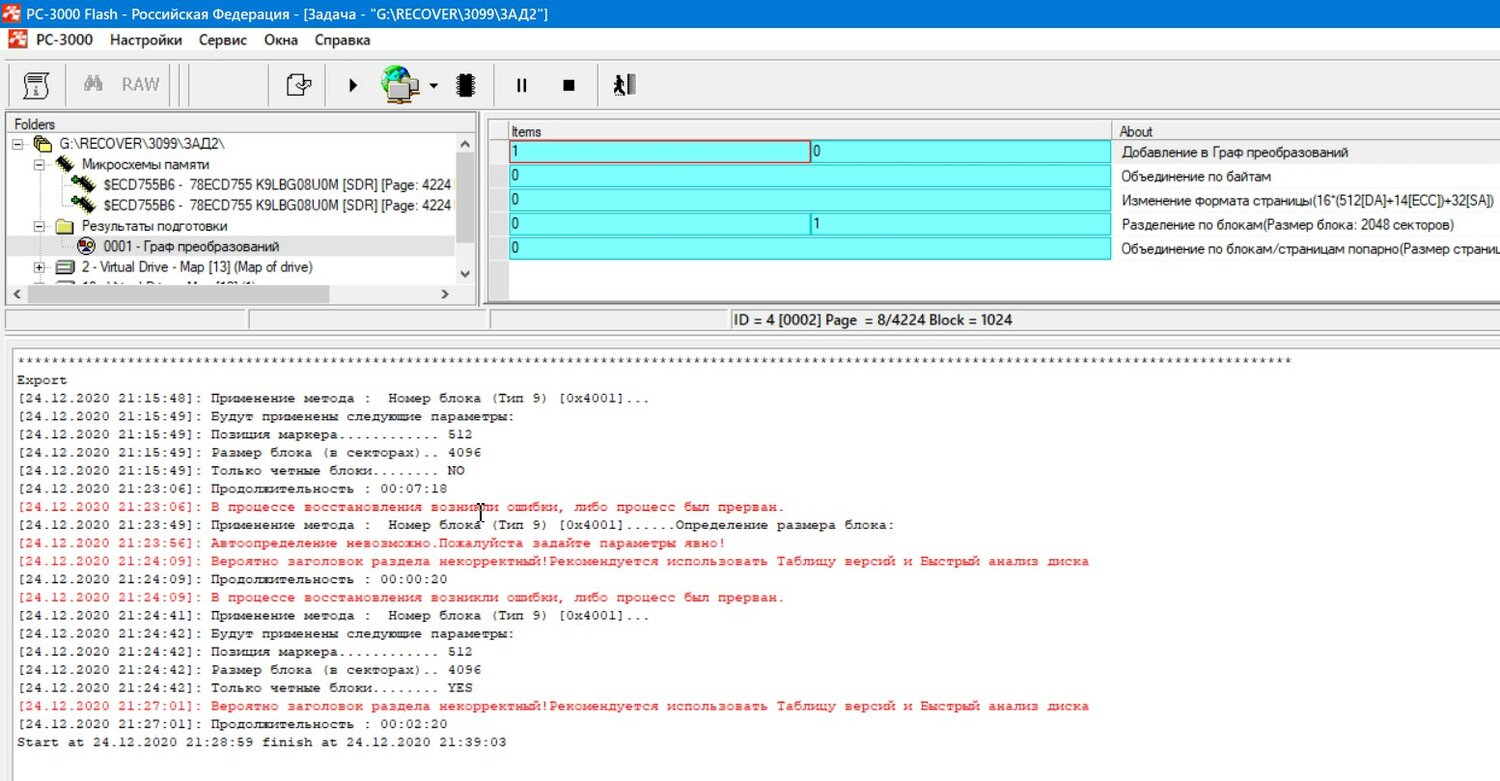1500x781 pixels.
Task: Click the Export line in the log
Action: [x=42, y=380]
